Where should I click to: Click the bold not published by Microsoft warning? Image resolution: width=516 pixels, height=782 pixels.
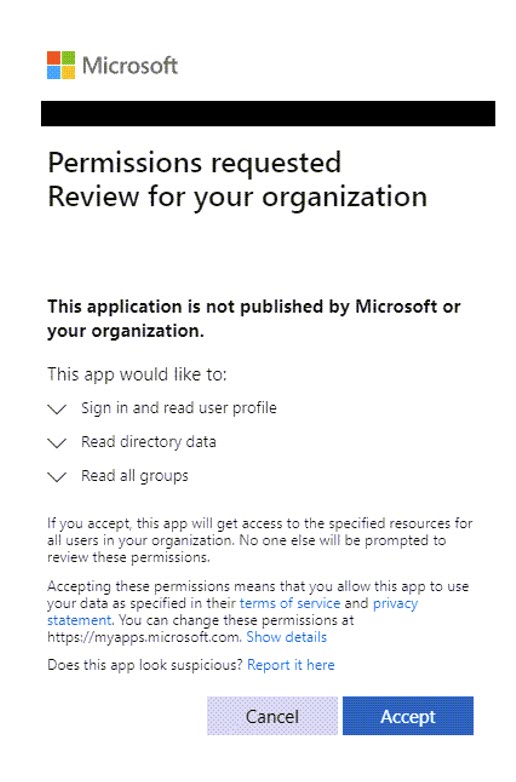[x=254, y=318]
